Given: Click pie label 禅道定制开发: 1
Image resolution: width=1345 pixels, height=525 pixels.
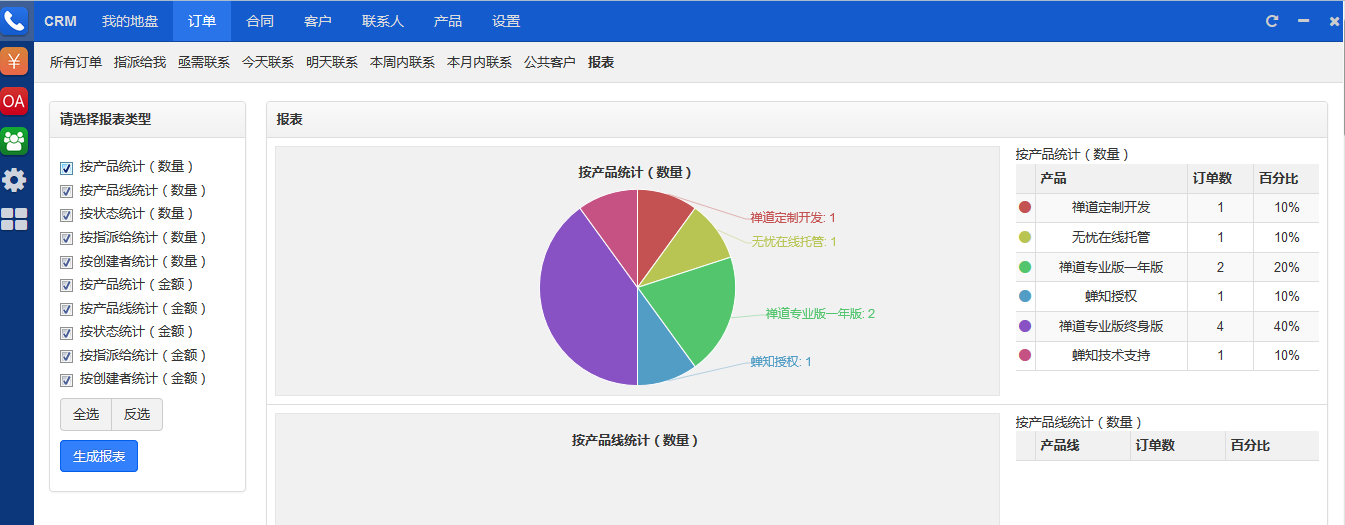Looking at the screenshot, I should point(793,217).
